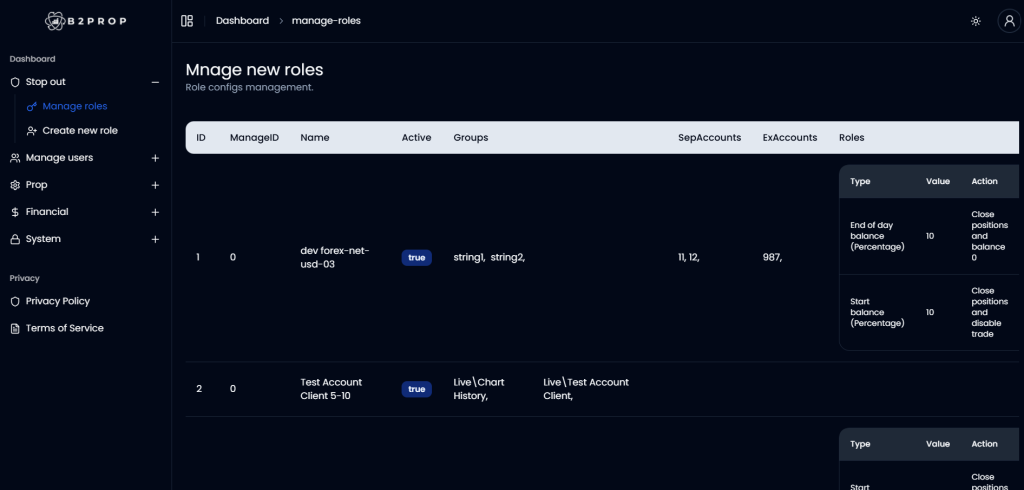Open the Terms of Service link
Screen dimensions: 1024x490
pos(64,328)
